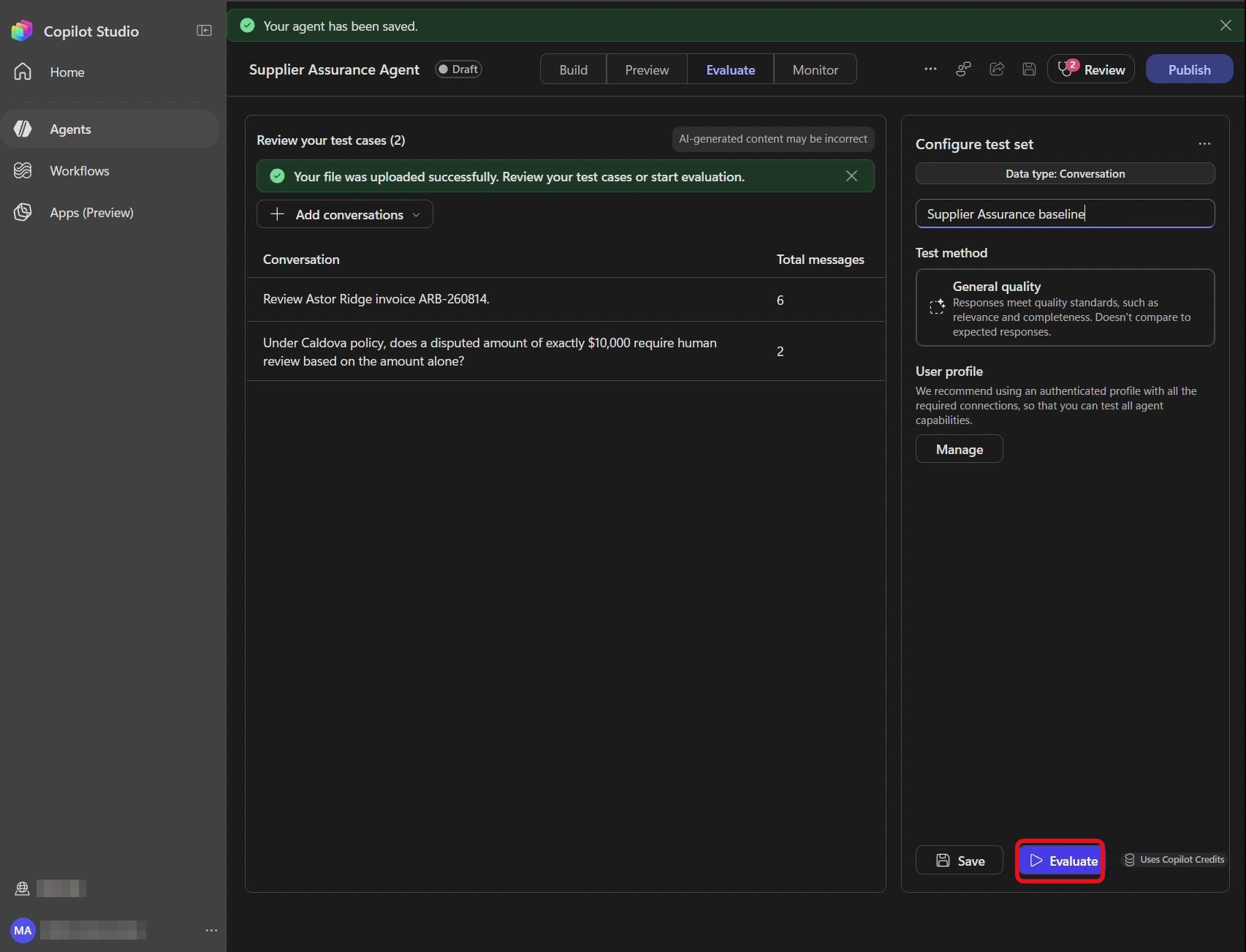
Task: Click the share agent icon
Action: 997,69
